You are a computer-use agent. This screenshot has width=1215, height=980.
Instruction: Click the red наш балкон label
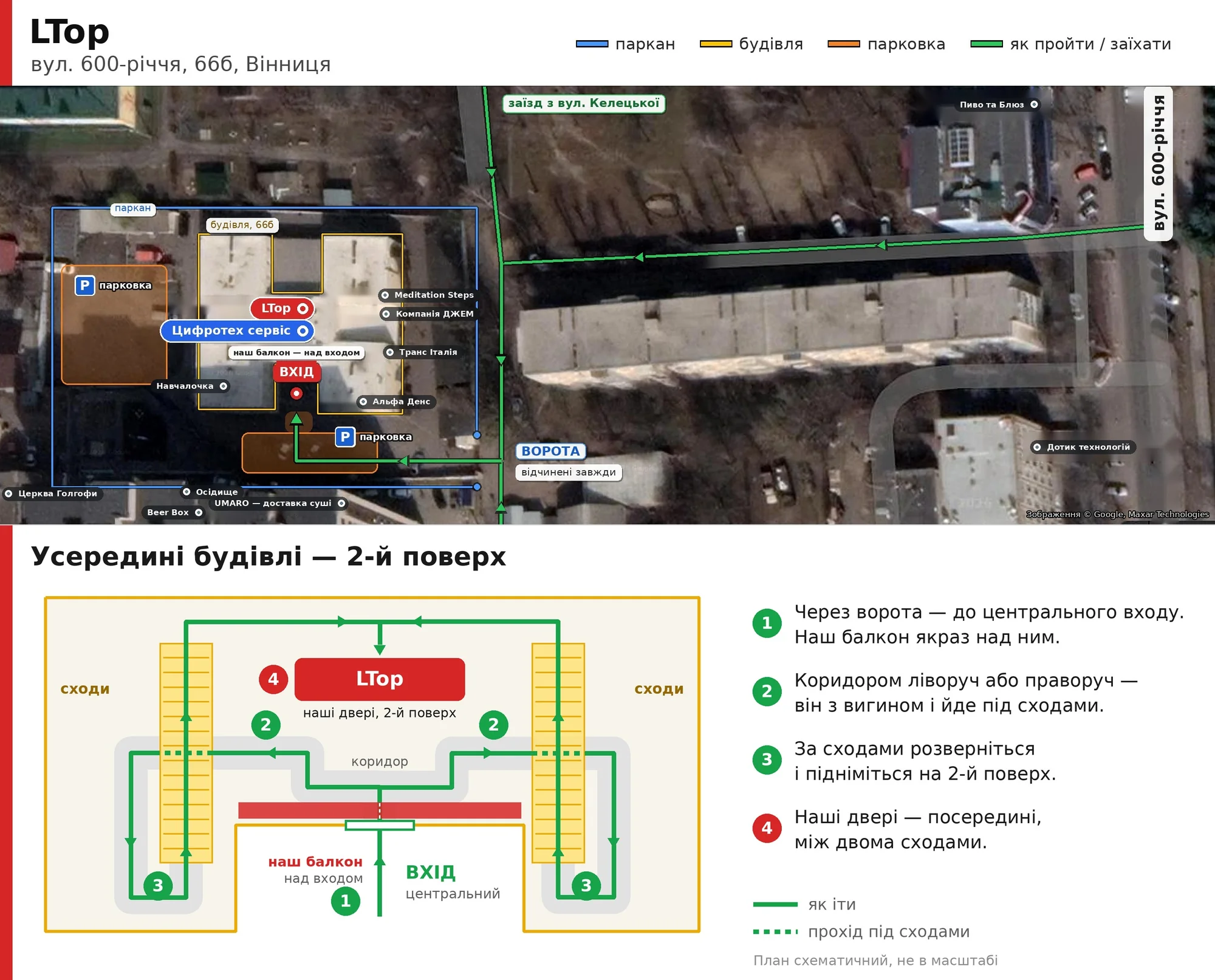click(x=315, y=862)
